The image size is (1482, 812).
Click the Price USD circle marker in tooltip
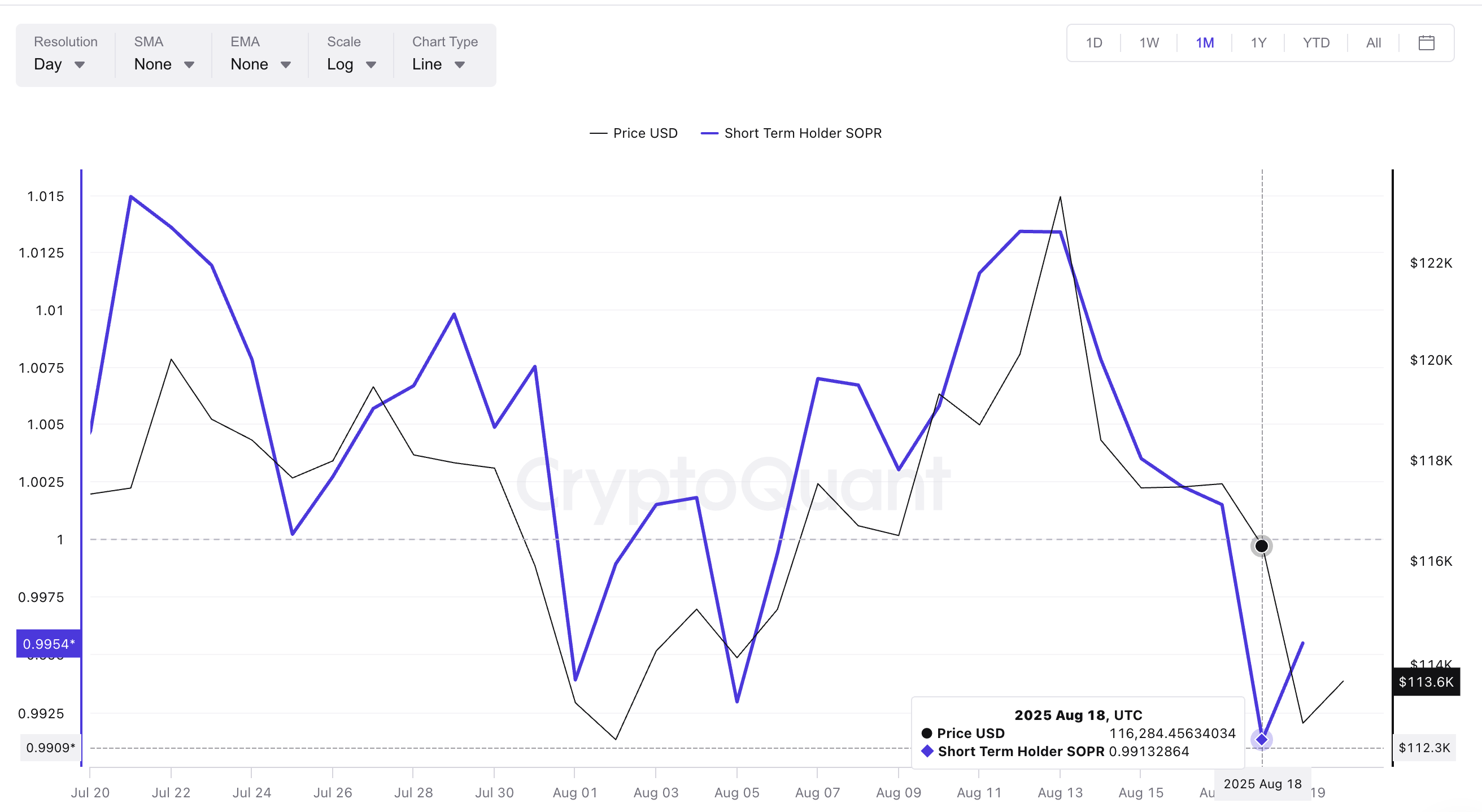(927, 733)
